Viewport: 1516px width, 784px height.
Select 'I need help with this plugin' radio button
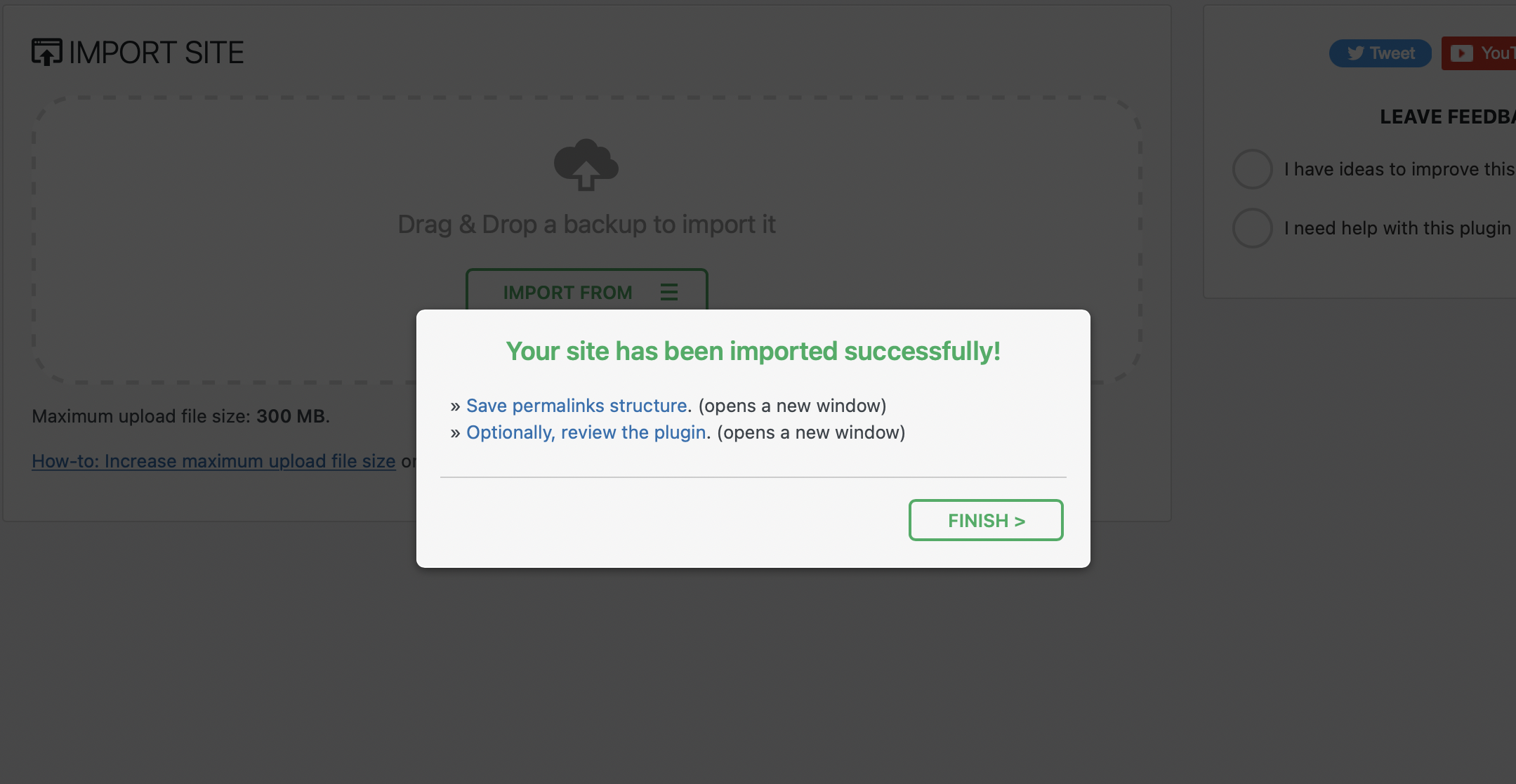point(1250,227)
